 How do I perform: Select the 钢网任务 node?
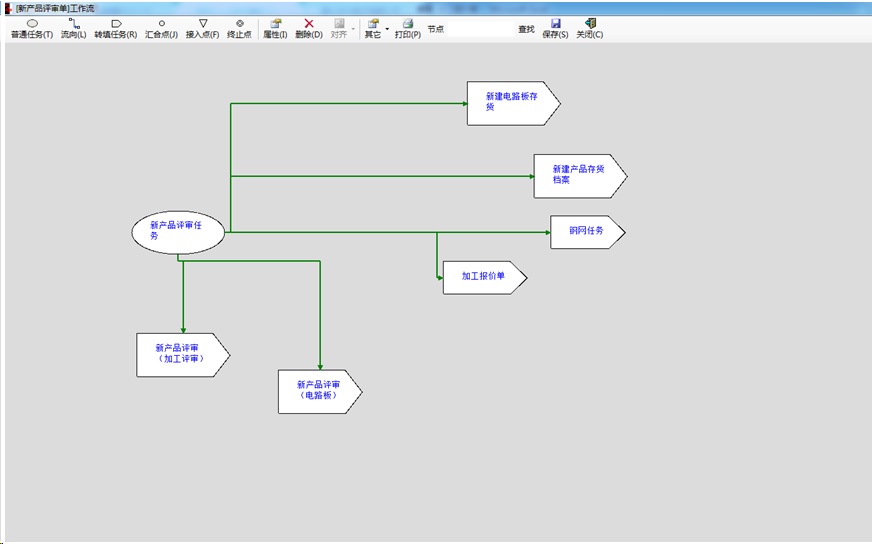pyautogui.click(x=585, y=231)
